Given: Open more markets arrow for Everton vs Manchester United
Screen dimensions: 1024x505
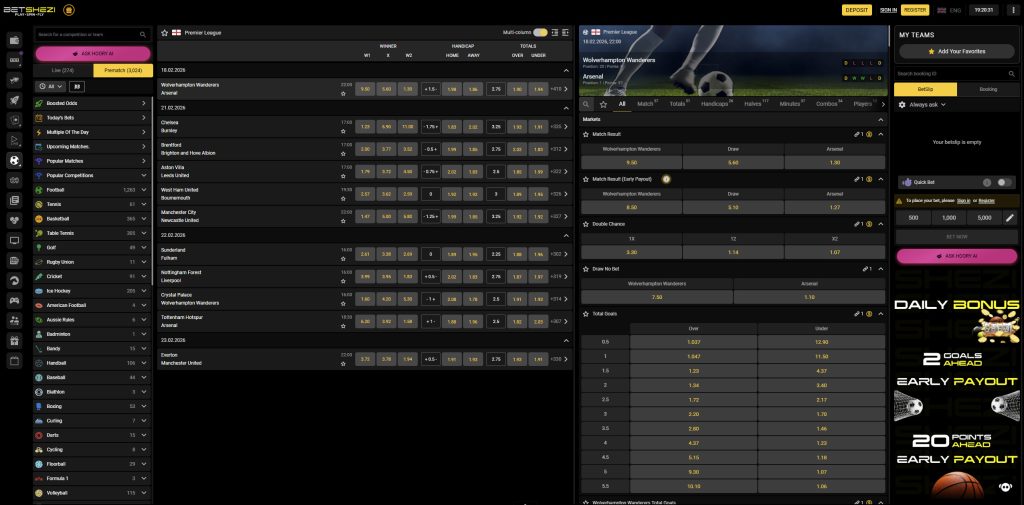Looking at the screenshot, I should 566,359.
